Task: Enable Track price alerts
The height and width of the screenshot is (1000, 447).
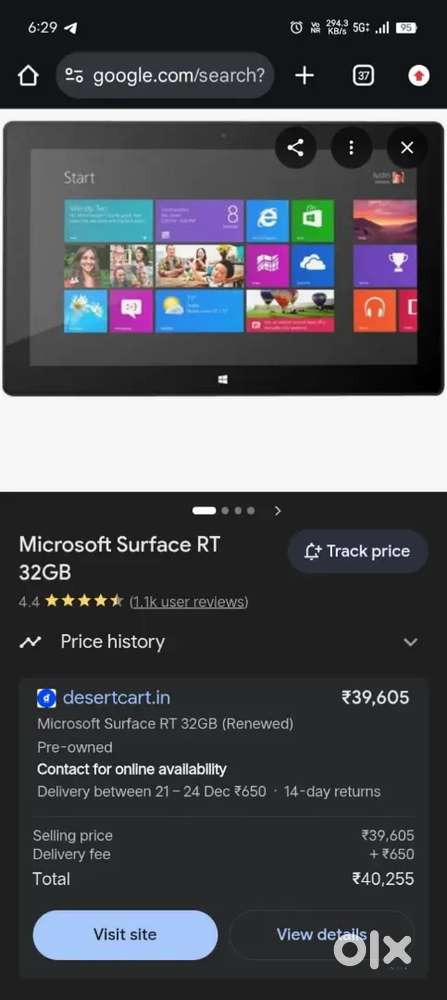Action: pyautogui.click(x=358, y=552)
